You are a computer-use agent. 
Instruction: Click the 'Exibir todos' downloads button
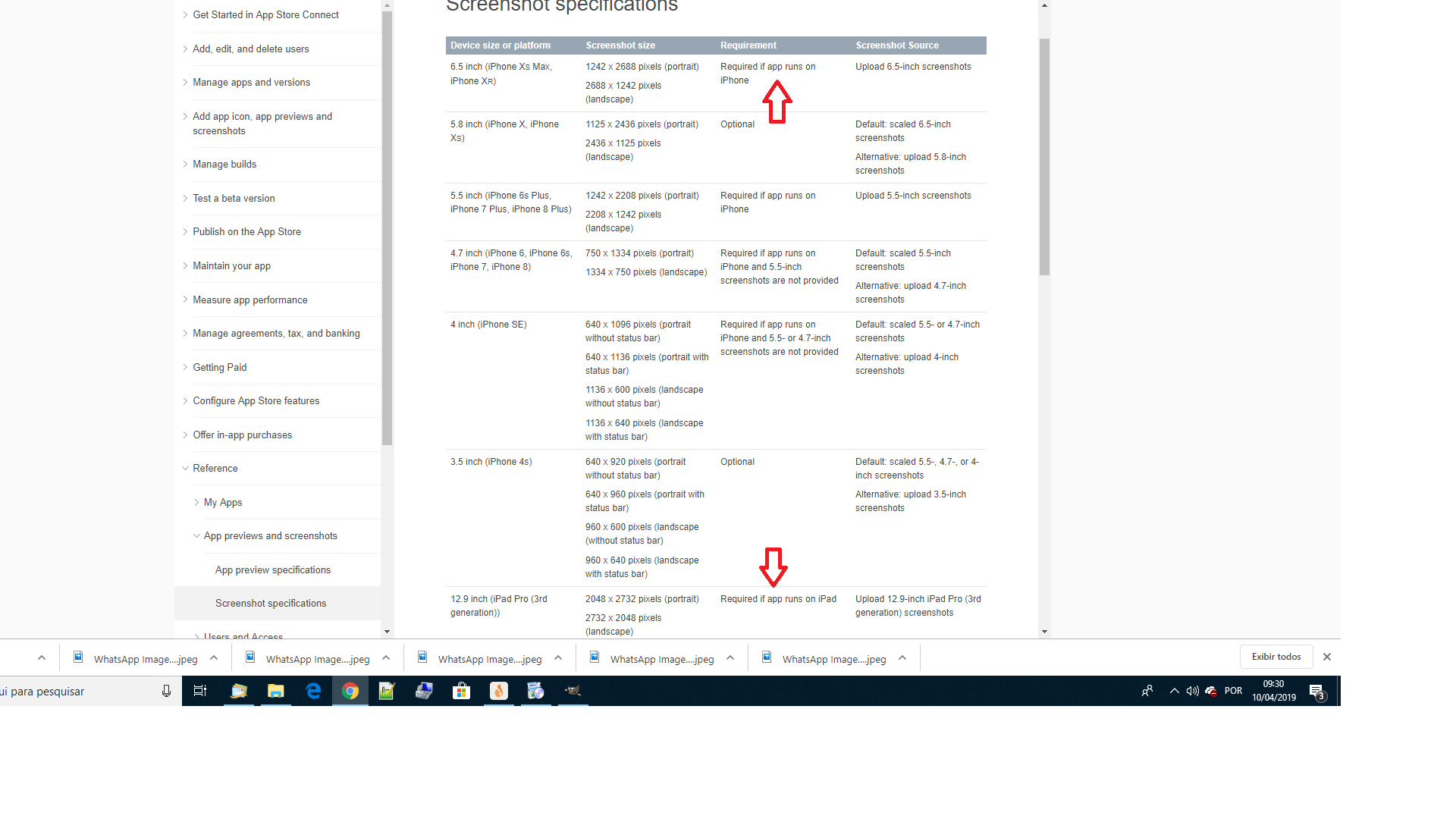click(x=1276, y=657)
